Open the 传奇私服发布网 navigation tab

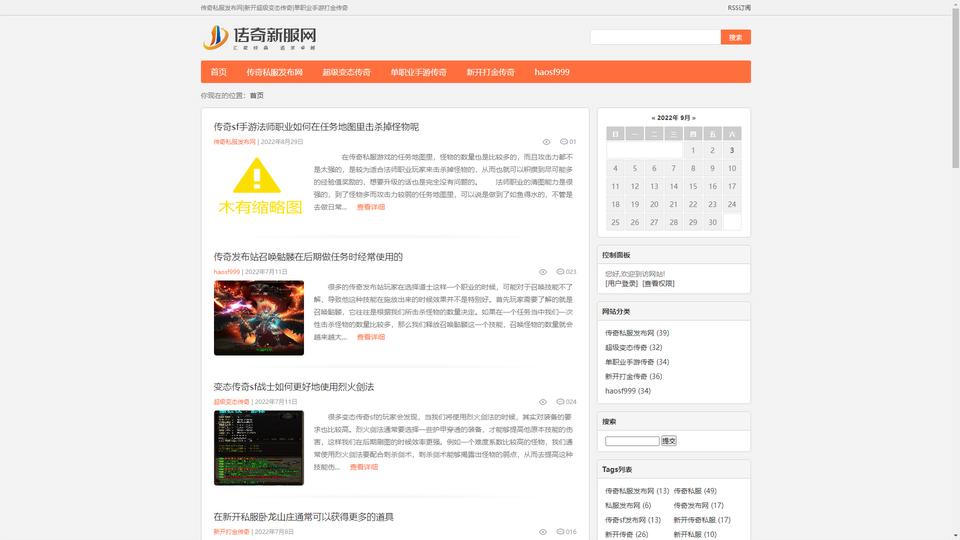click(x=274, y=72)
